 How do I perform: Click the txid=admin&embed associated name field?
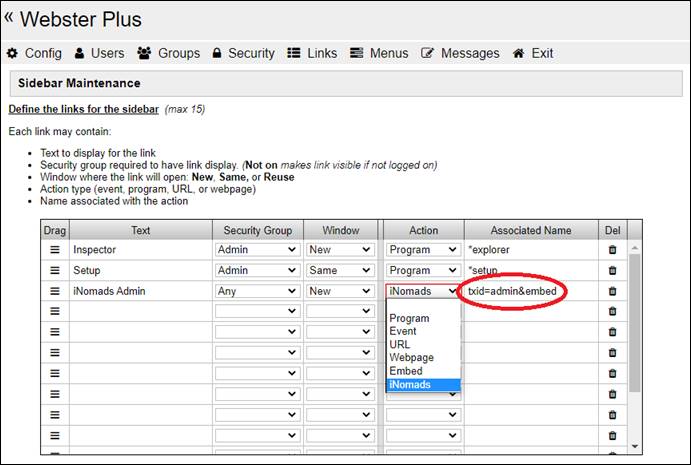(531, 291)
